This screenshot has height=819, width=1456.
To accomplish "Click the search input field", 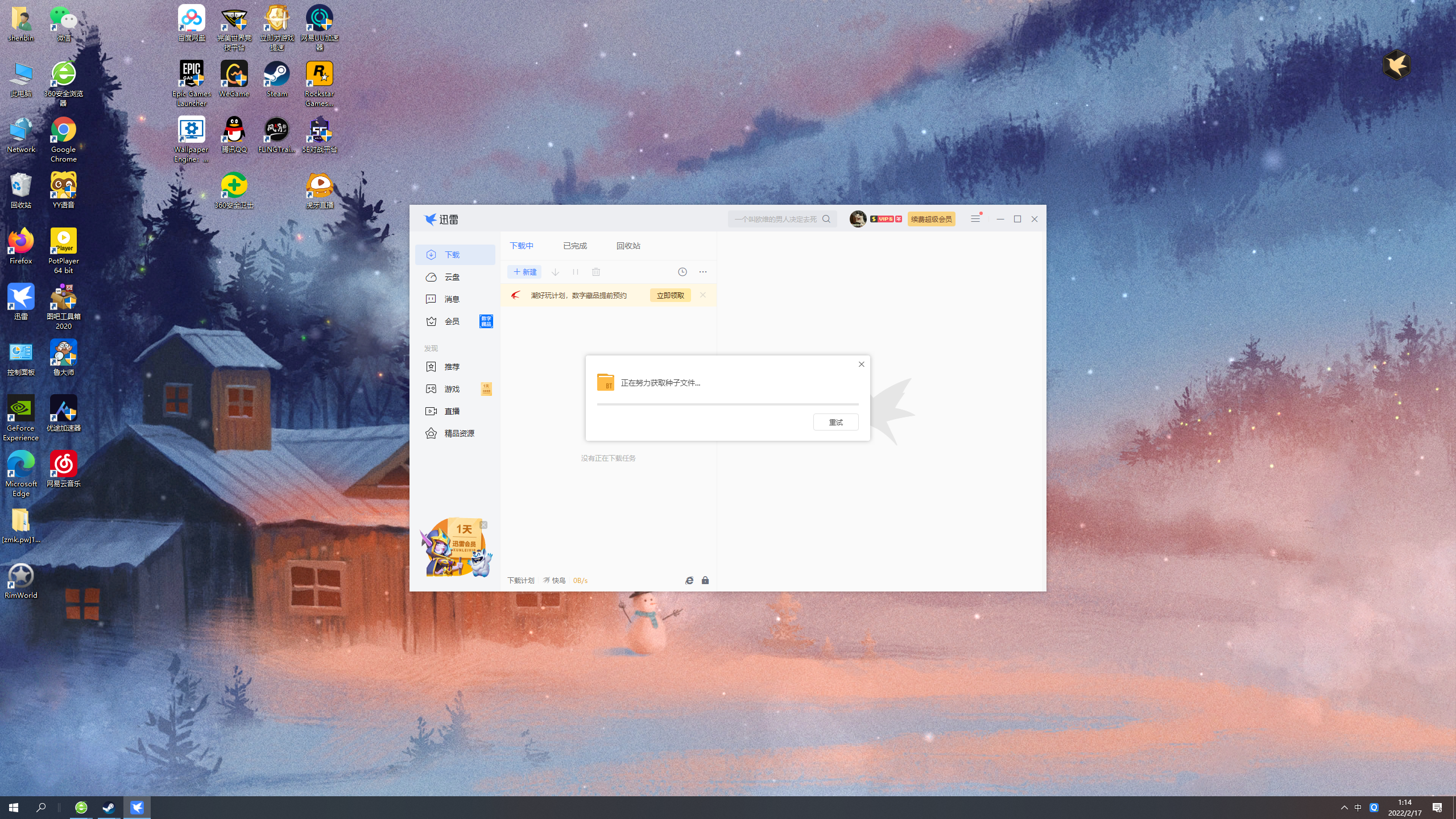I will coord(775,219).
